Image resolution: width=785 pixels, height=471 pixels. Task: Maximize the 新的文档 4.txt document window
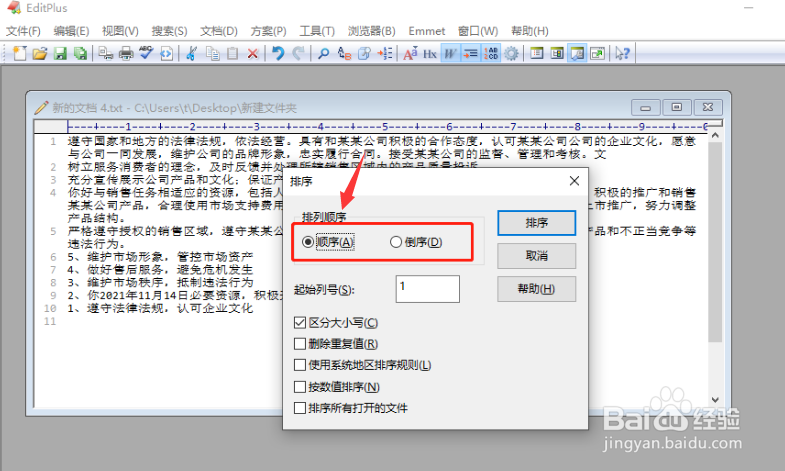(x=676, y=107)
